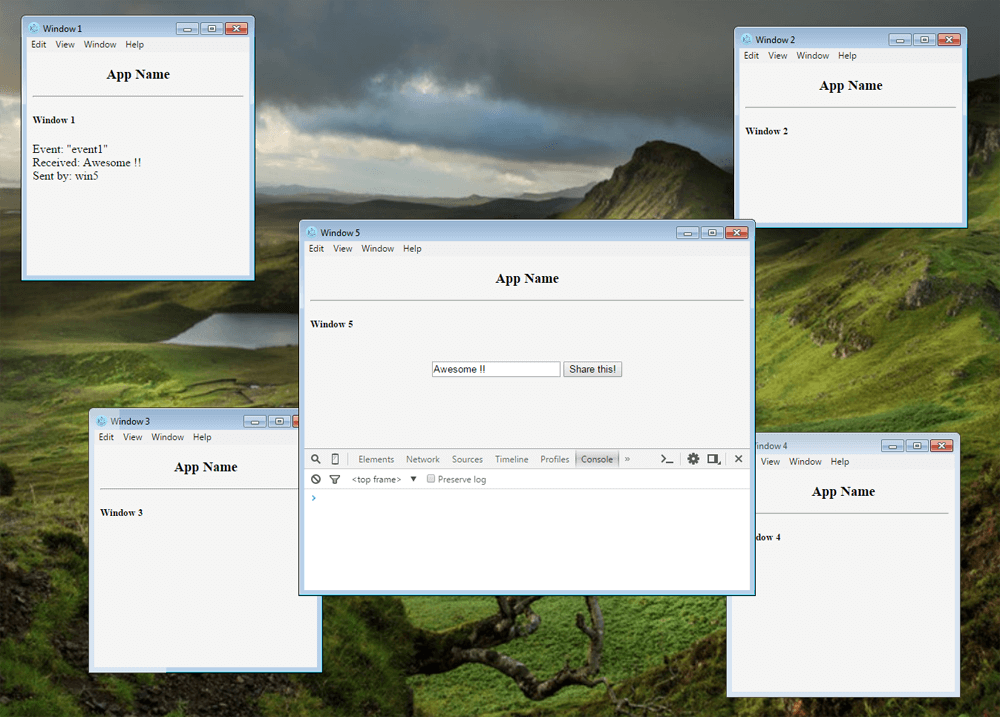Image resolution: width=1000 pixels, height=717 pixels.
Task: Open View menu in Window 1
Action: pyautogui.click(x=65, y=45)
